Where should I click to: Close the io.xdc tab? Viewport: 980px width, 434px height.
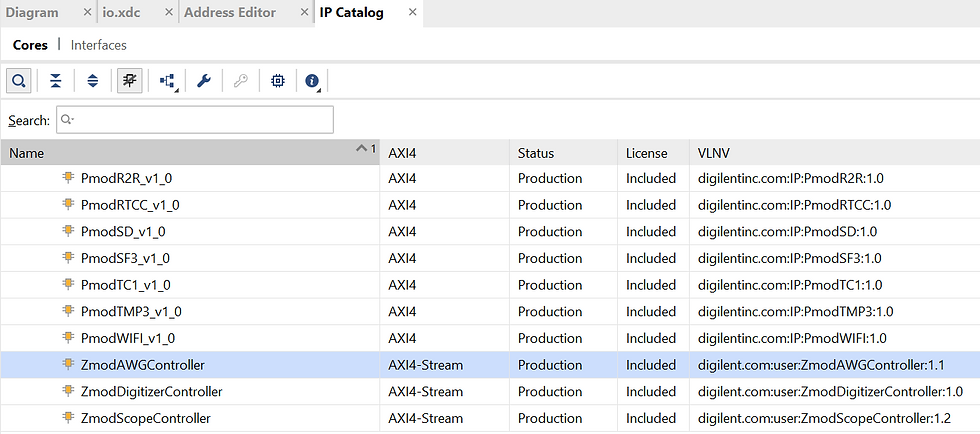pos(169,13)
